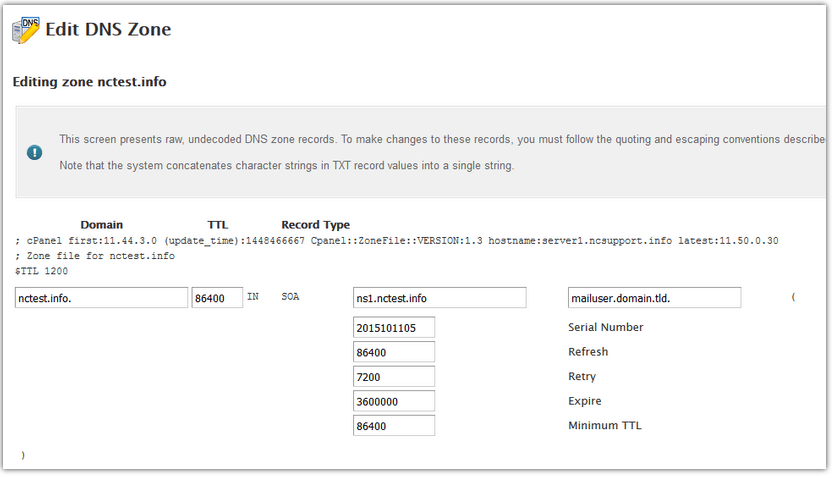Focus the Expire field showing 3600000
The image size is (832, 478).
pos(394,401)
